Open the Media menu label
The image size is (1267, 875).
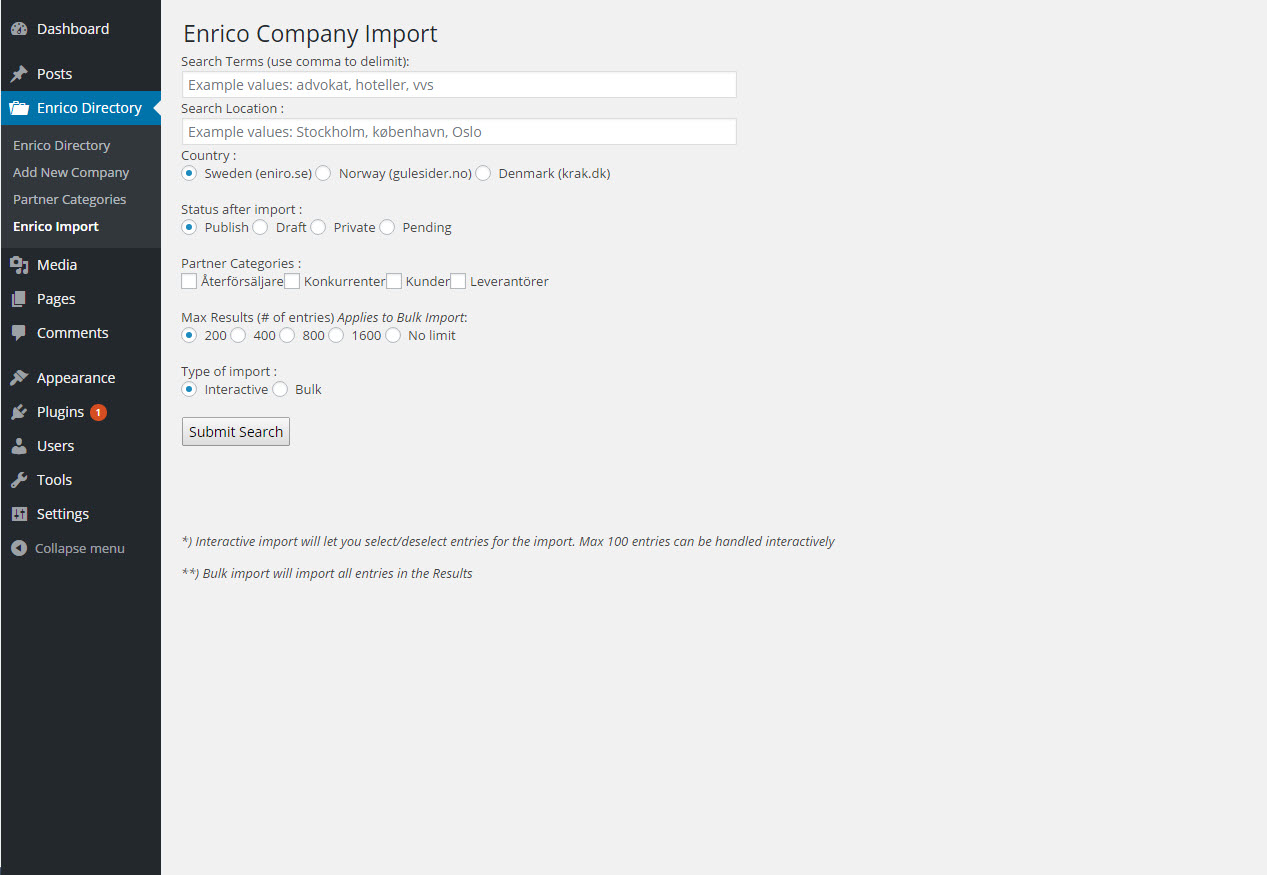57,265
